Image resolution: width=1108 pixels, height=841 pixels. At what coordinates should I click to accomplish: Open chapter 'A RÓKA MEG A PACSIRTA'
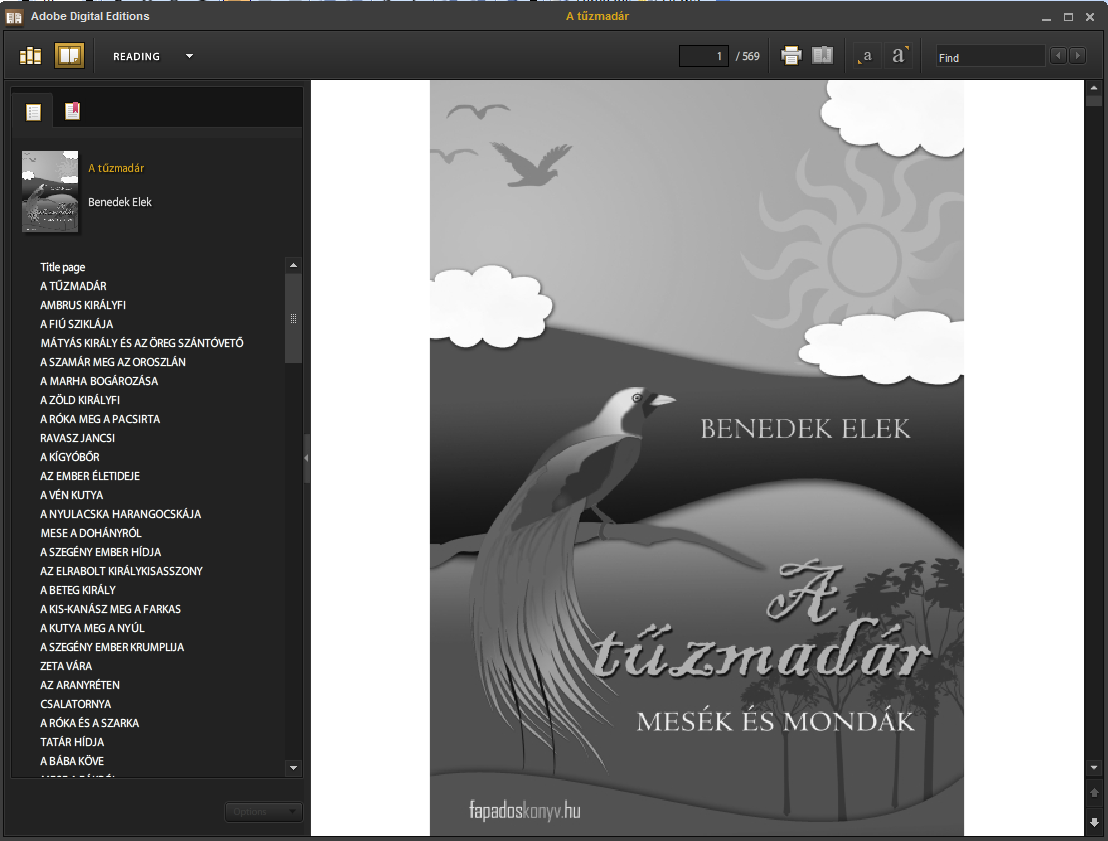click(100, 419)
